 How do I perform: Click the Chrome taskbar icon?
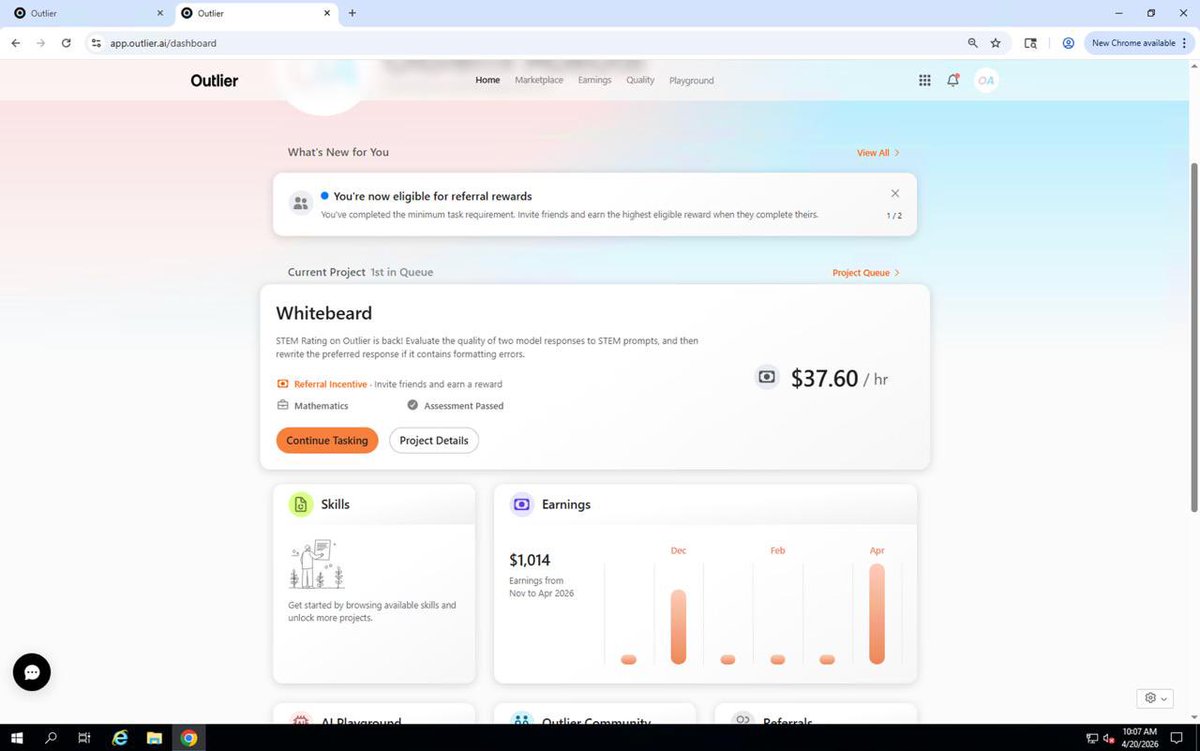point(188,738)
